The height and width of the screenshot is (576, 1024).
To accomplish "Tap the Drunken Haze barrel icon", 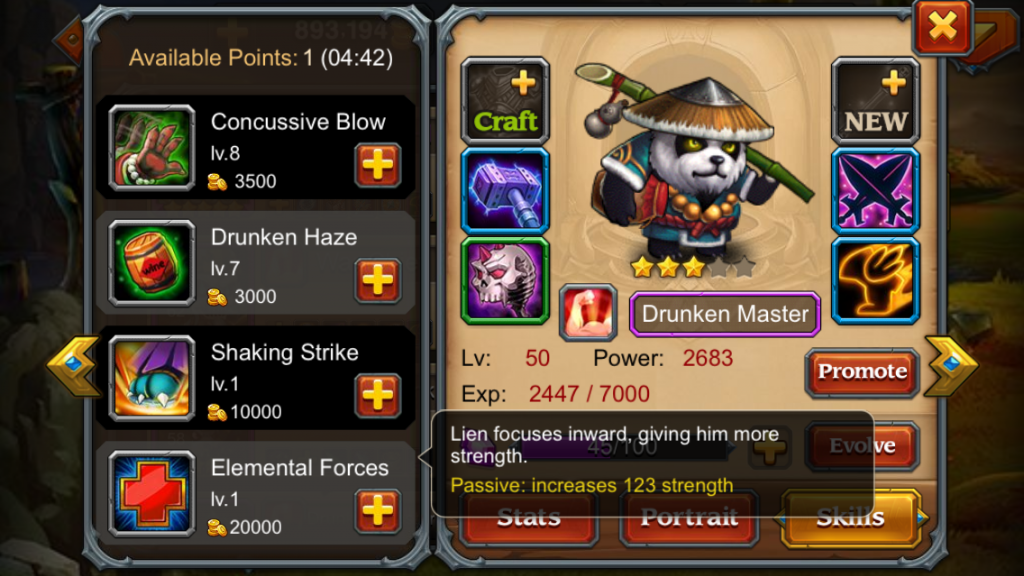I will 152,263.
